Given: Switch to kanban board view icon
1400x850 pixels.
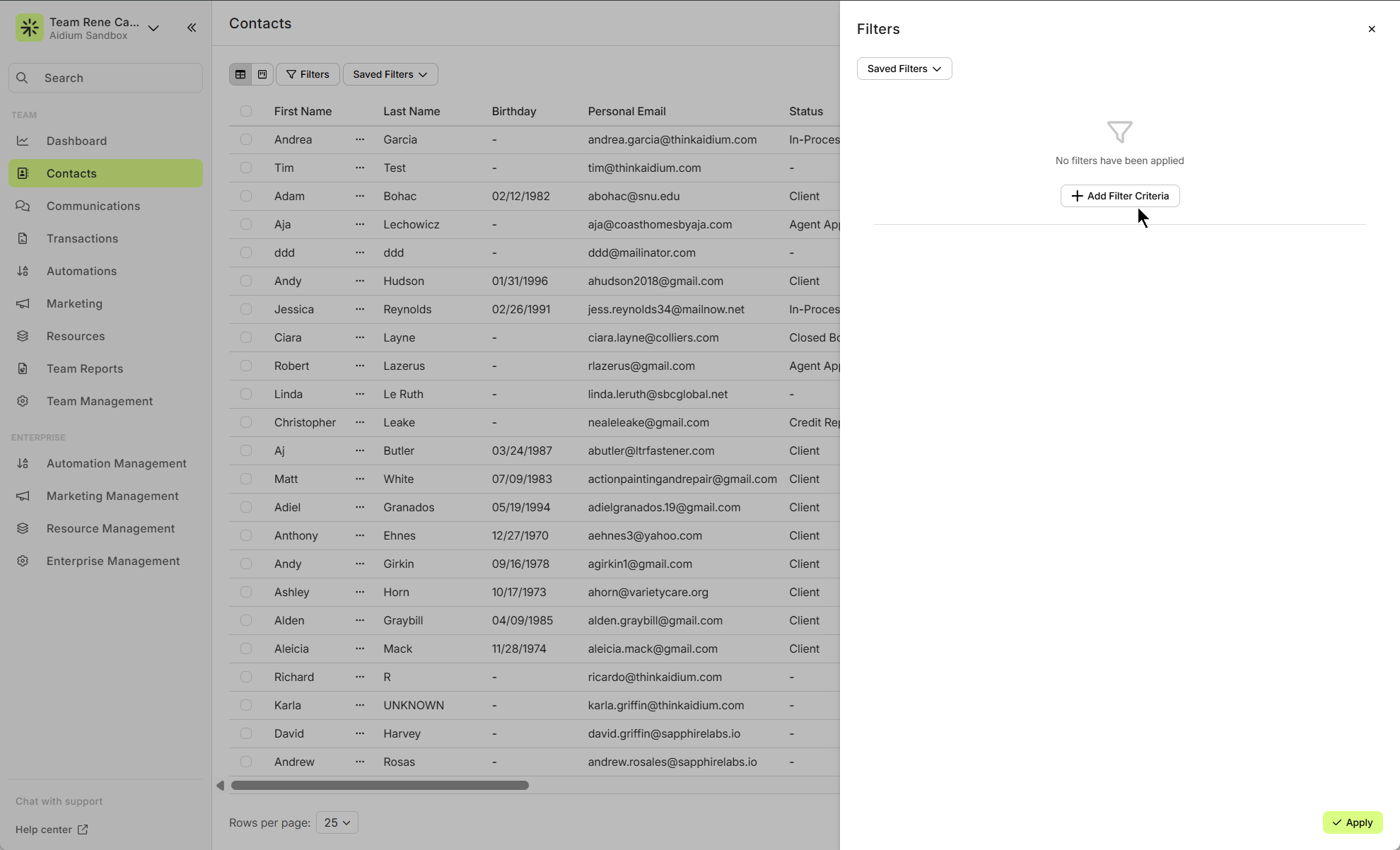Looking at the screenshot, I should [262, 74].
